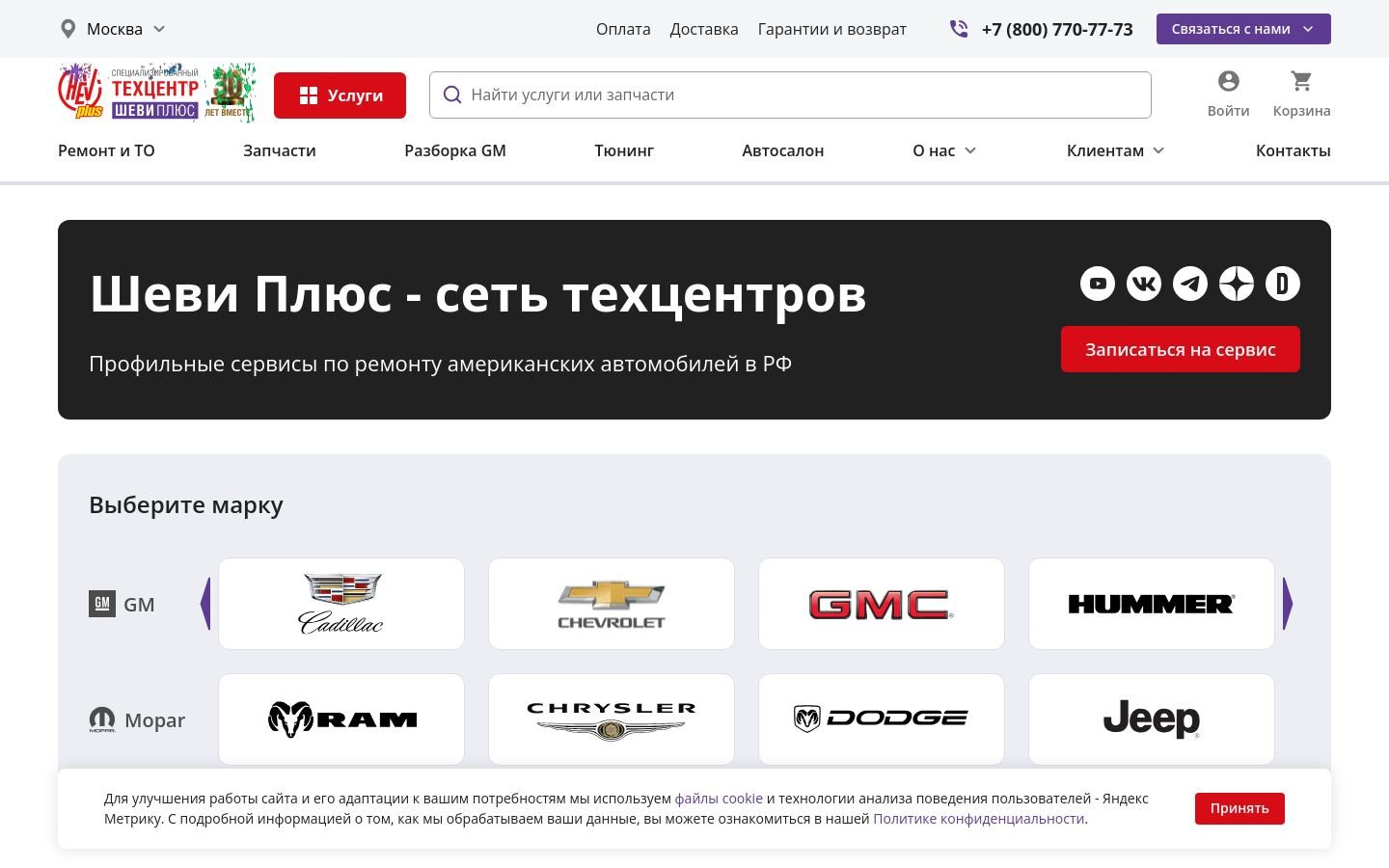Open the Автосалон menu item
The height and width of the screenshot is (868, 1389).
point(783,150)
